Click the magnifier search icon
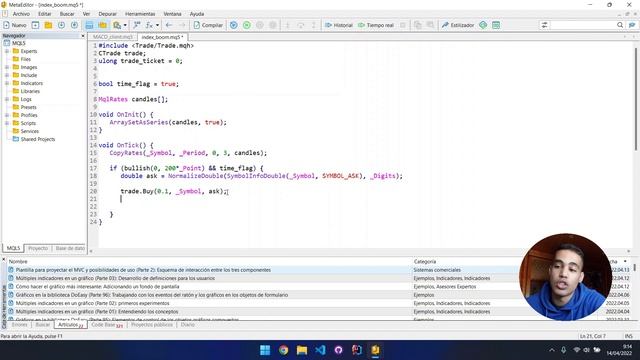This screenshot has width=640, height=360. (620, 25)
